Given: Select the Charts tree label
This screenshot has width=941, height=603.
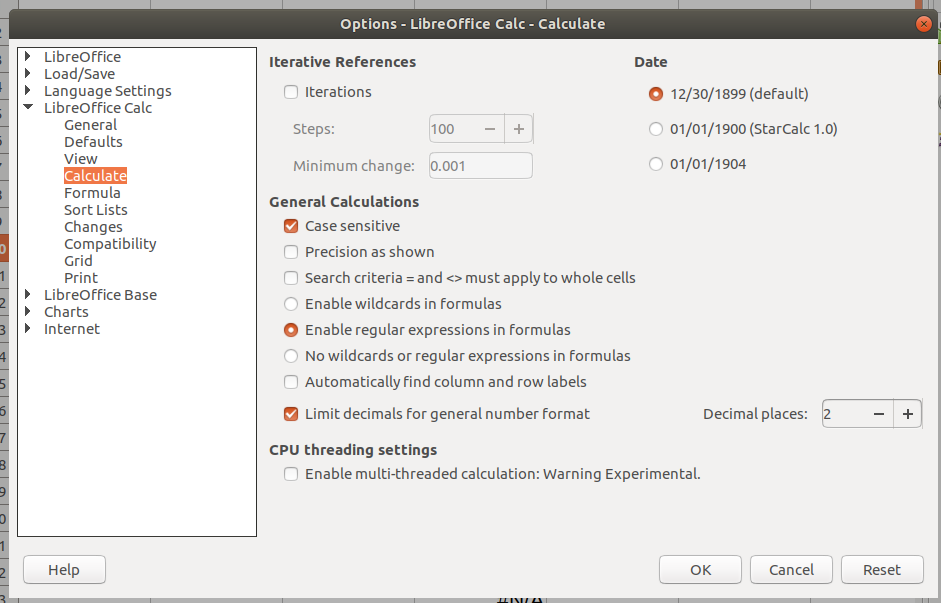Looking at the screenshot, I should coord(66,312).
